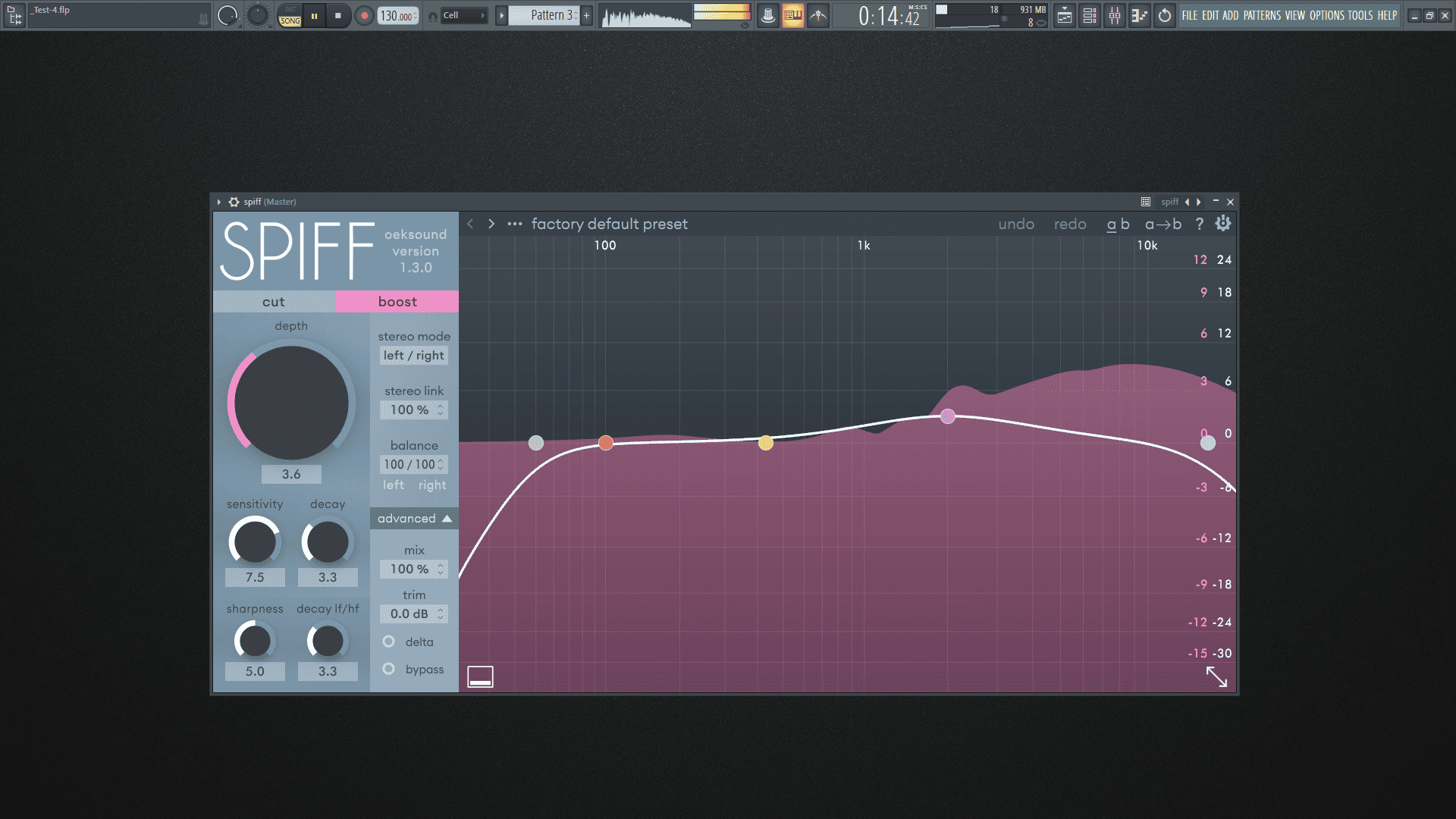Click the 130.000 tempo field

coord(398,15)
